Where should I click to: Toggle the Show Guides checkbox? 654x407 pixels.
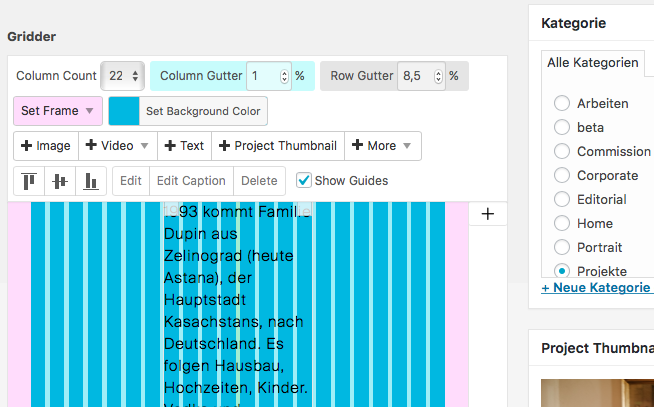coord(304,181)
